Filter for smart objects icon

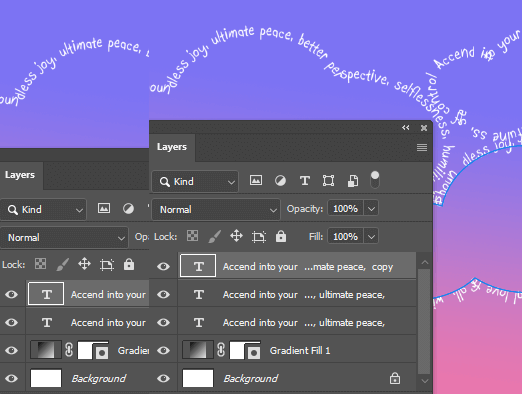tap(353, 181)
